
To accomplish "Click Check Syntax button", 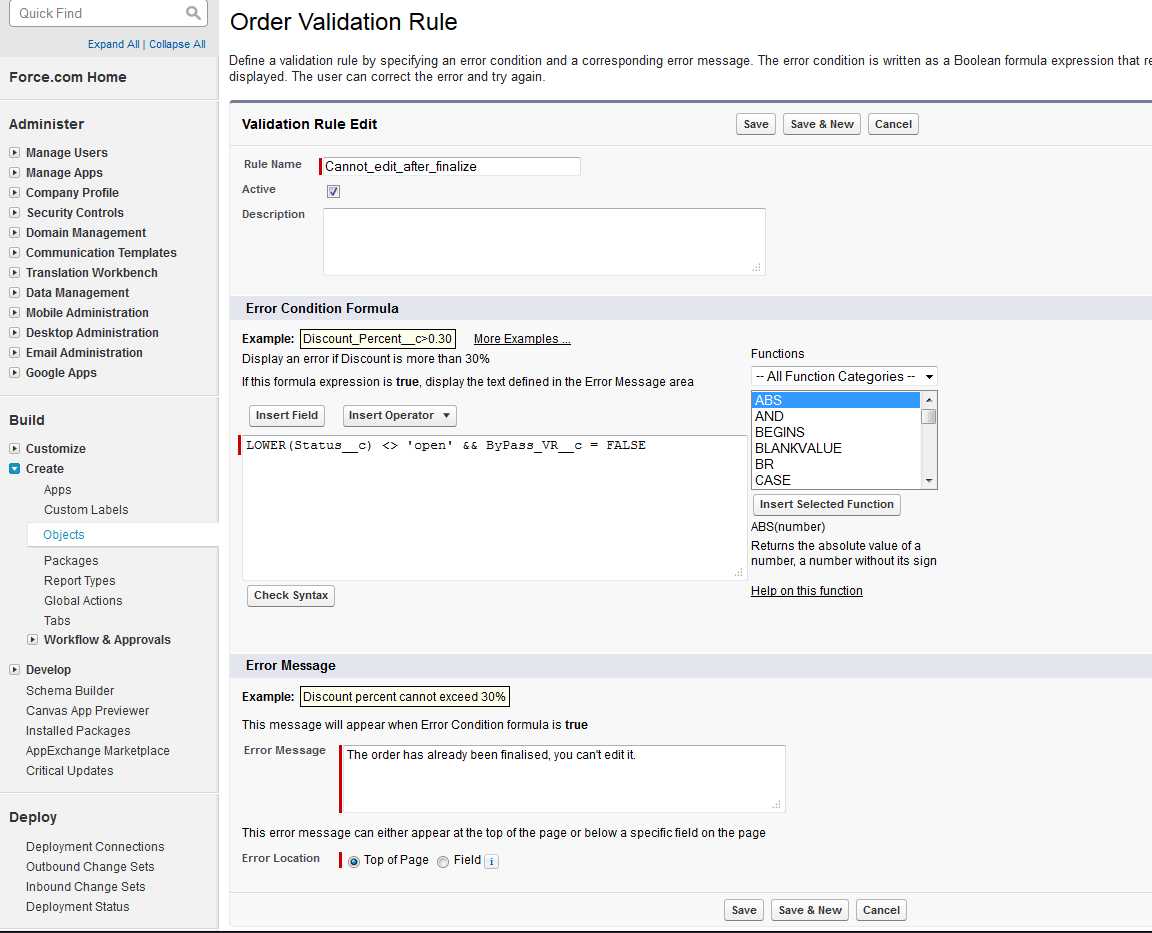I will tap(291, 595).
